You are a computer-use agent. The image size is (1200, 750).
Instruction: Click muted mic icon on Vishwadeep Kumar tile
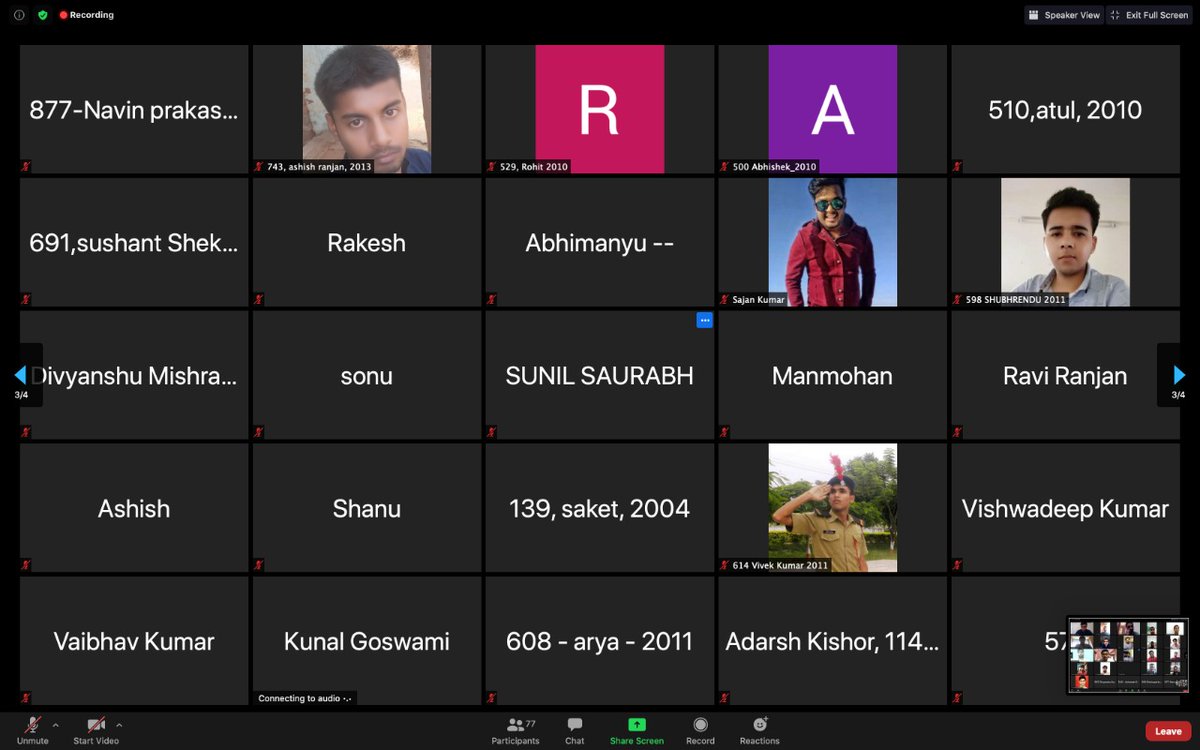point(958,565)
